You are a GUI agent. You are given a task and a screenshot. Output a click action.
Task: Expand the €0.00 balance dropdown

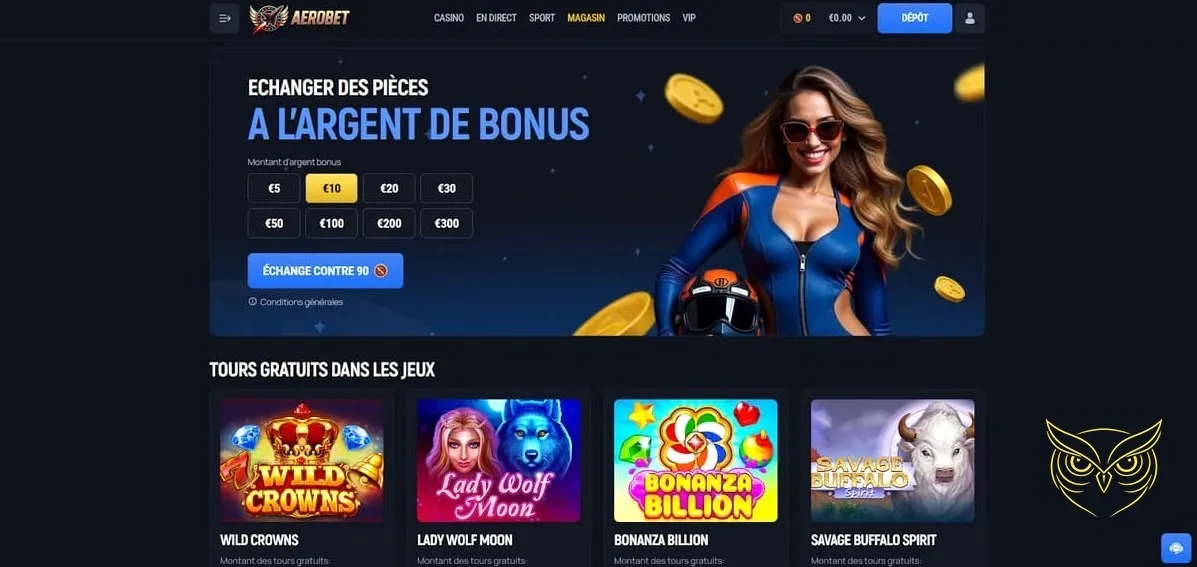(847, 18)
